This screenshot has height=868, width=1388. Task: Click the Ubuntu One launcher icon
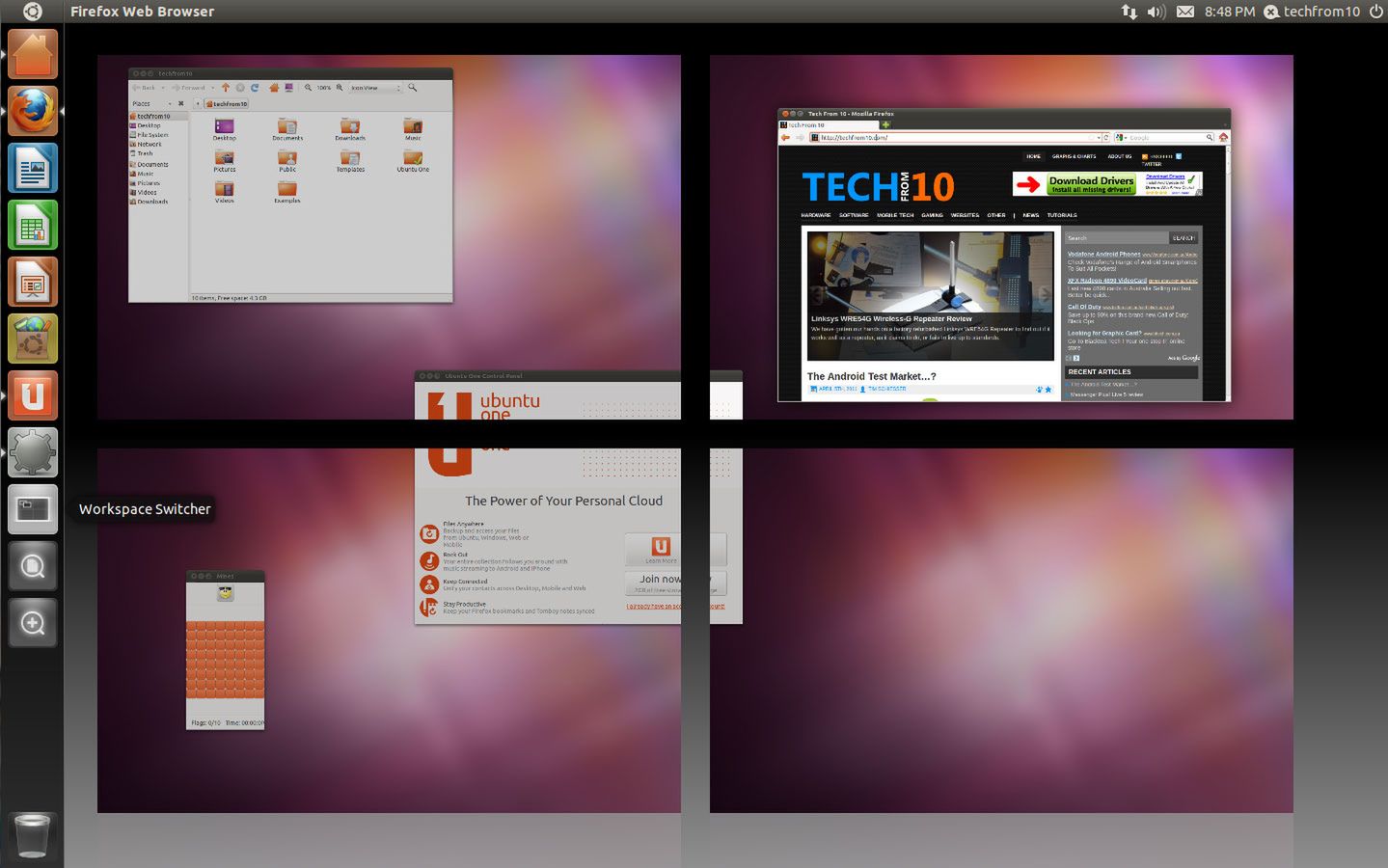click(x=33, y=395)
